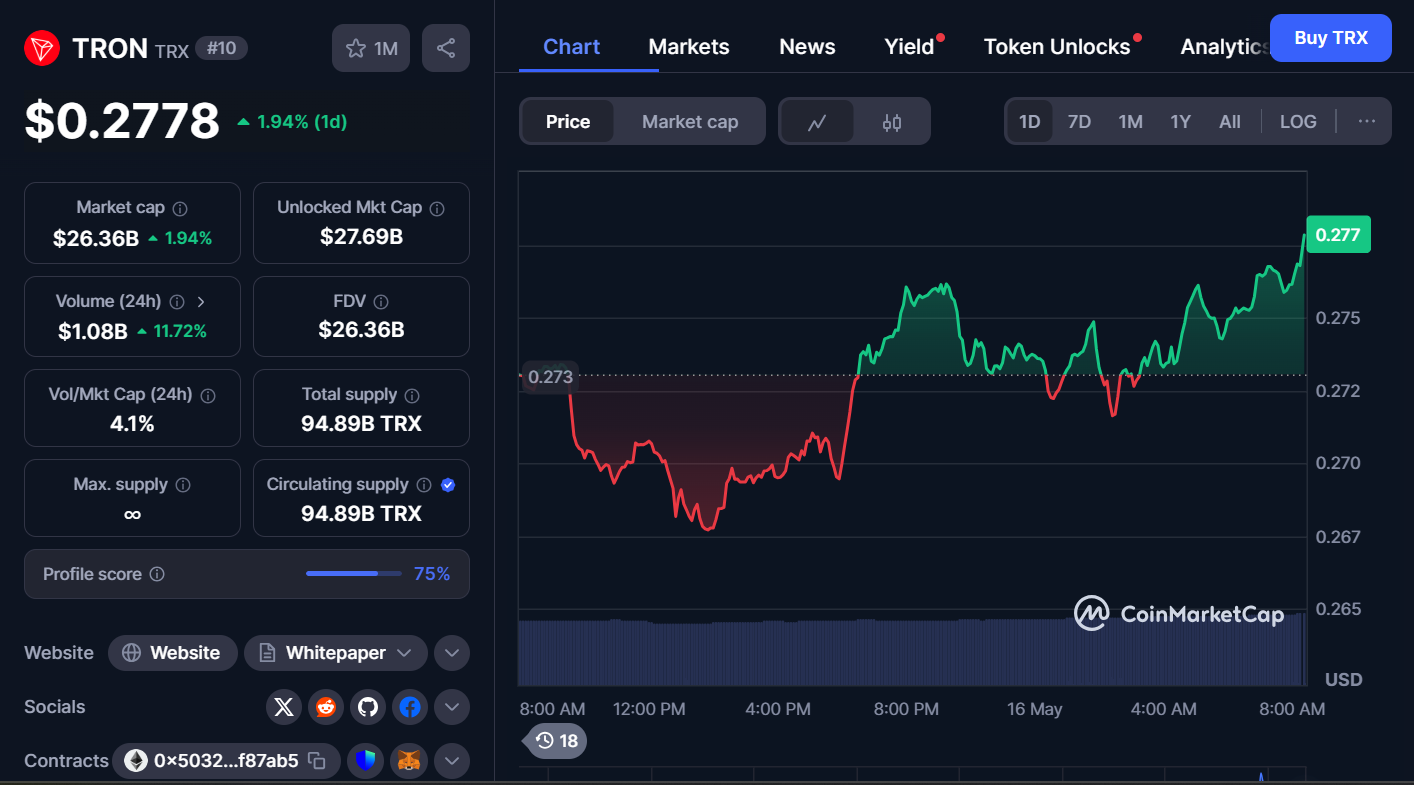Viewport: 1414px width, 785px height.
Task: Select the 1D time range
Action: pyautogui.click(x=1030, y=122)
